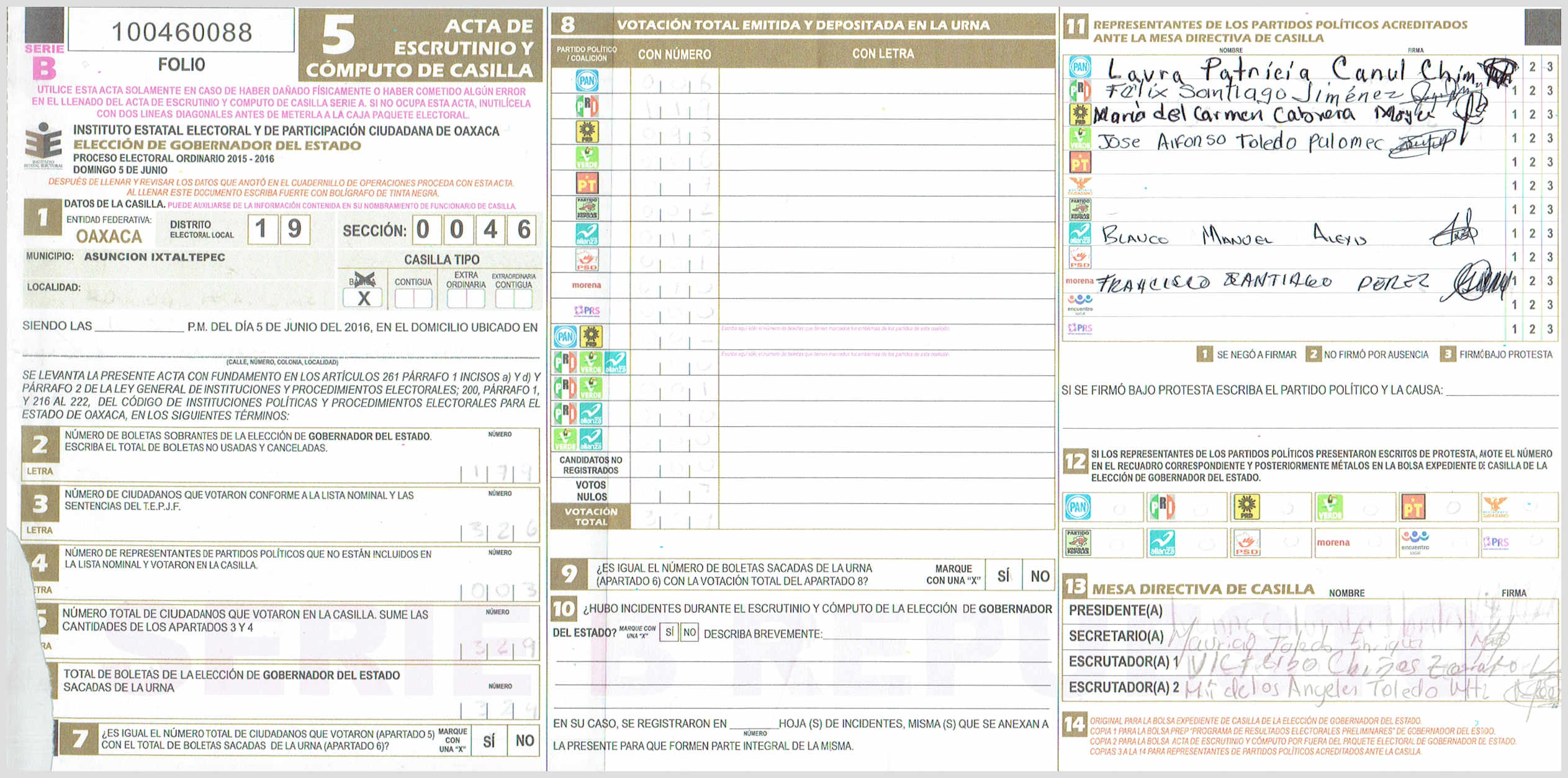This screenshot has width=1568, height=778.
Task: Click the PRESIDENTE(A) name row in section 13
Action: (1310, 610)
